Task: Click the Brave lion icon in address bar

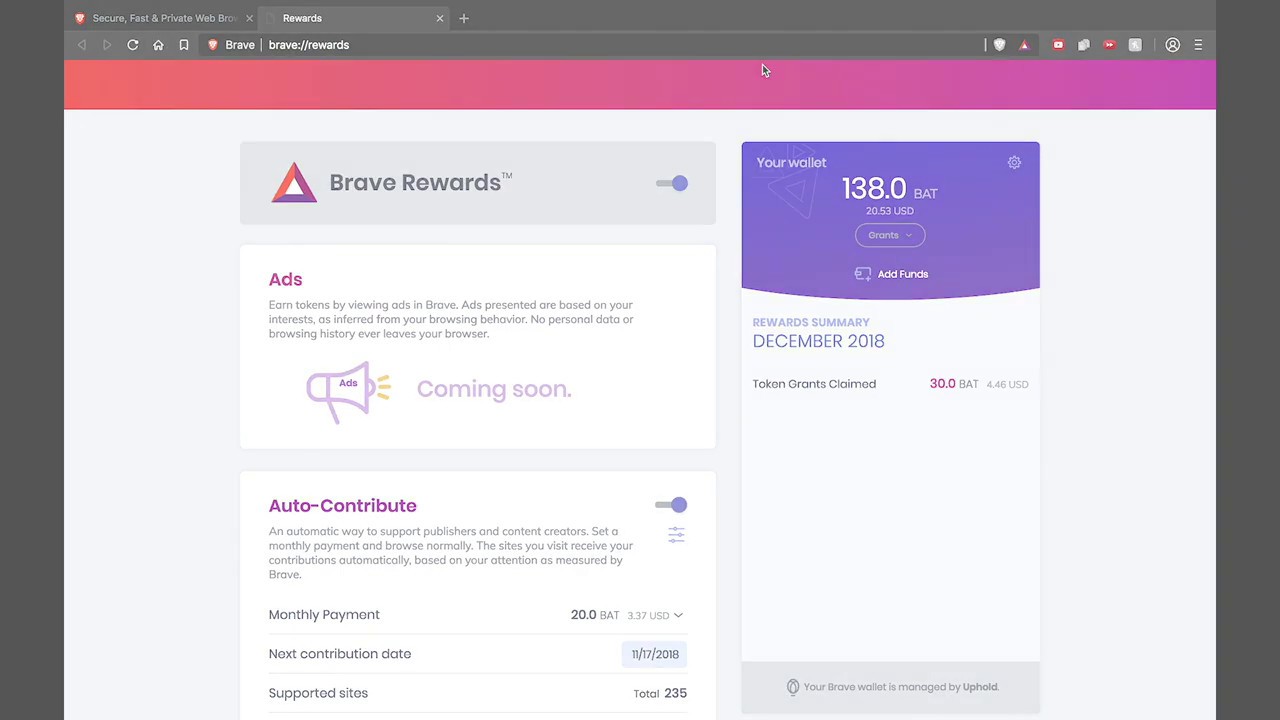Action: [212, 45]
